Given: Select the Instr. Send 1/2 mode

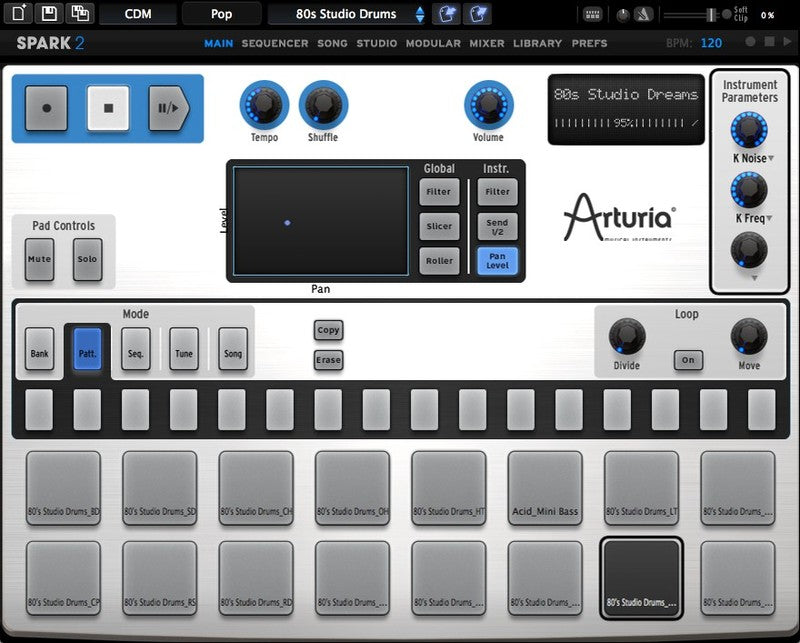Looking at the screenshot, I should pos(497,227).
